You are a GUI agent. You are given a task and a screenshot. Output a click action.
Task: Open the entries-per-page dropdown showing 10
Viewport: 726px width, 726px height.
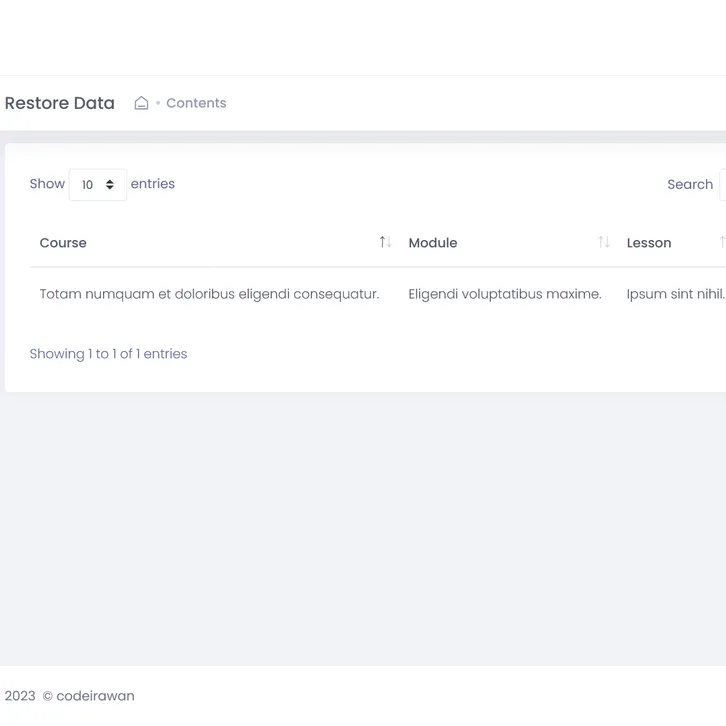click(97, 185)
